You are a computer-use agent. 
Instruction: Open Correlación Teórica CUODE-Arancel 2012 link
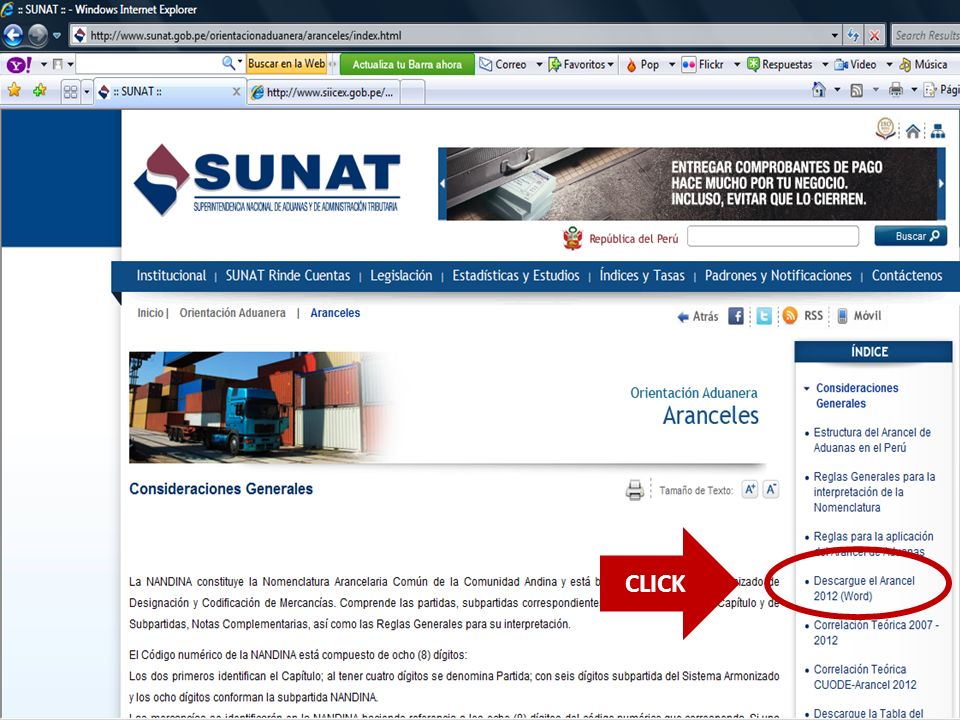click(x=864, y=677)
